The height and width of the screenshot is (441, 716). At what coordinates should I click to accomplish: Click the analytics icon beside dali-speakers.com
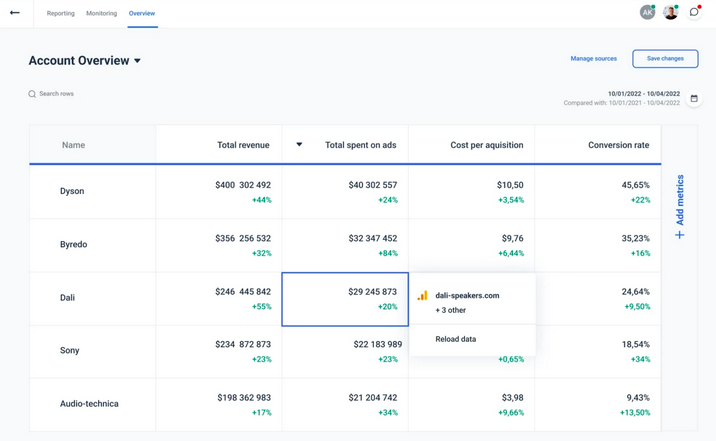pos(422,296)
